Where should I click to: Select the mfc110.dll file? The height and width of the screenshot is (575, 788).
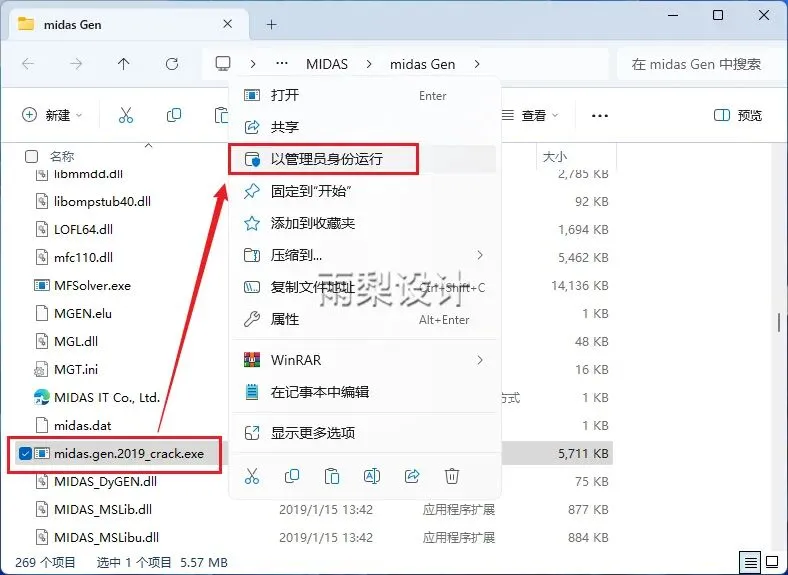coord(83,257)
